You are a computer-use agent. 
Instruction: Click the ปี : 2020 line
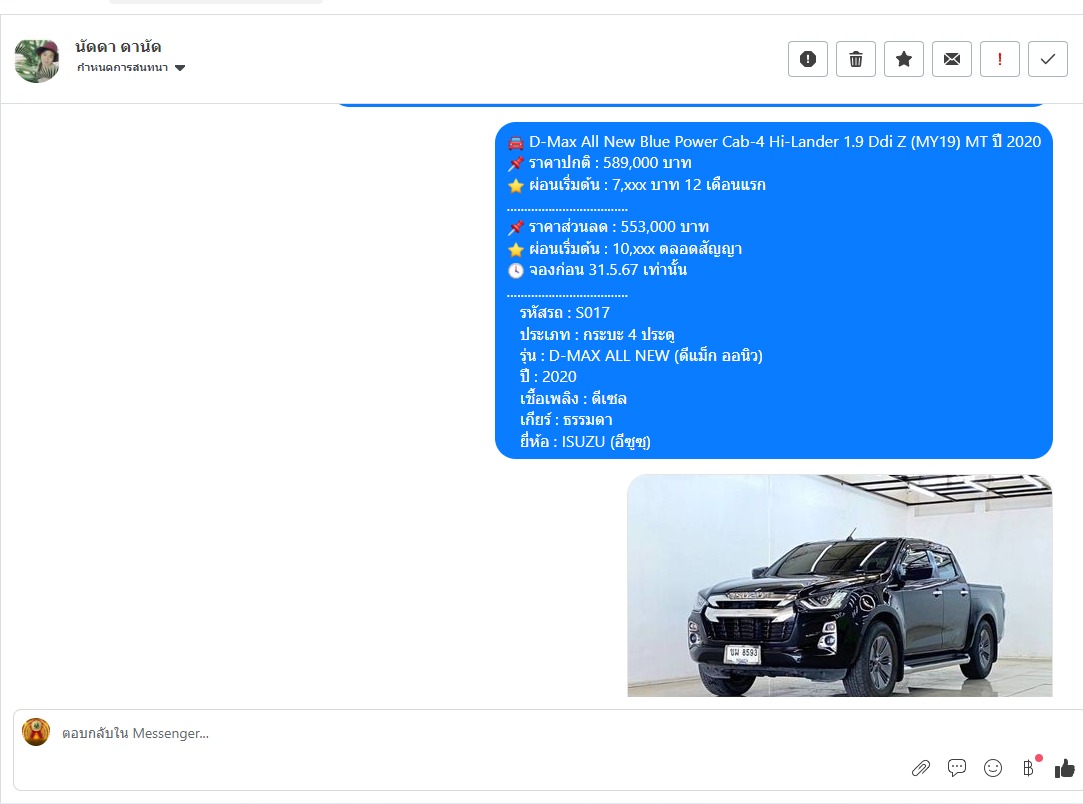(x=548, y=377)
